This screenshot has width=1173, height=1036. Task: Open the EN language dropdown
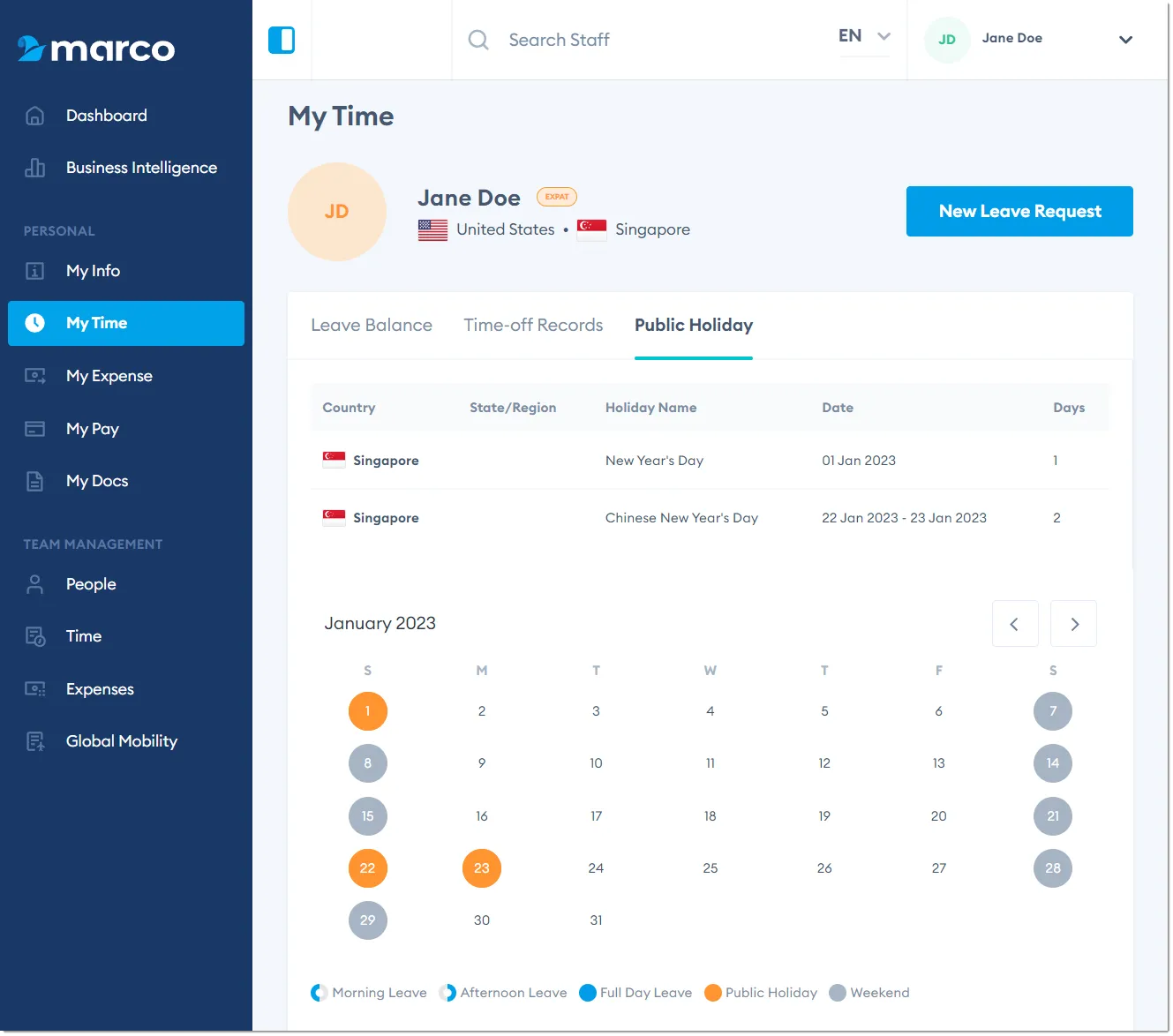tap(864, 36)
